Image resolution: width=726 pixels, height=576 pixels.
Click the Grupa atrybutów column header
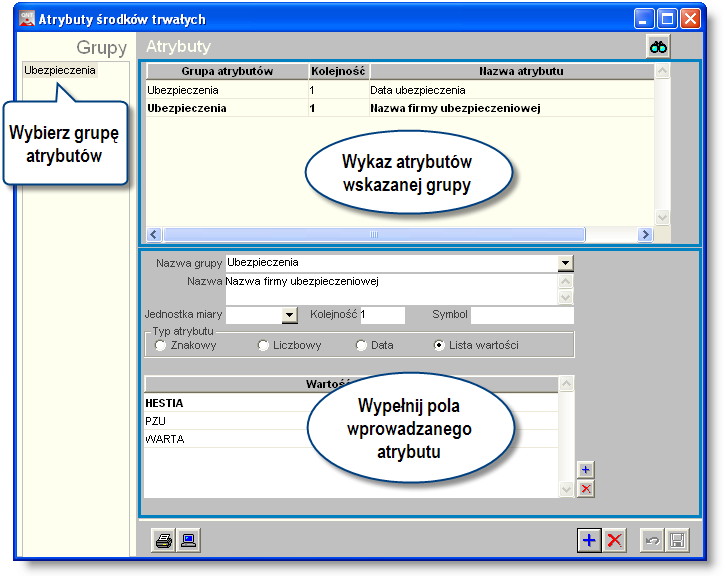pos(227,71)
